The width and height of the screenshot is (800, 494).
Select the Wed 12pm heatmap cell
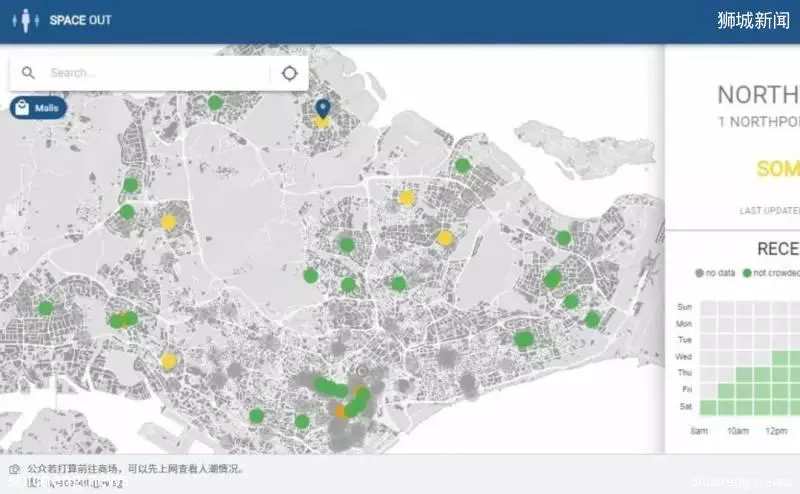click(780, 357)
